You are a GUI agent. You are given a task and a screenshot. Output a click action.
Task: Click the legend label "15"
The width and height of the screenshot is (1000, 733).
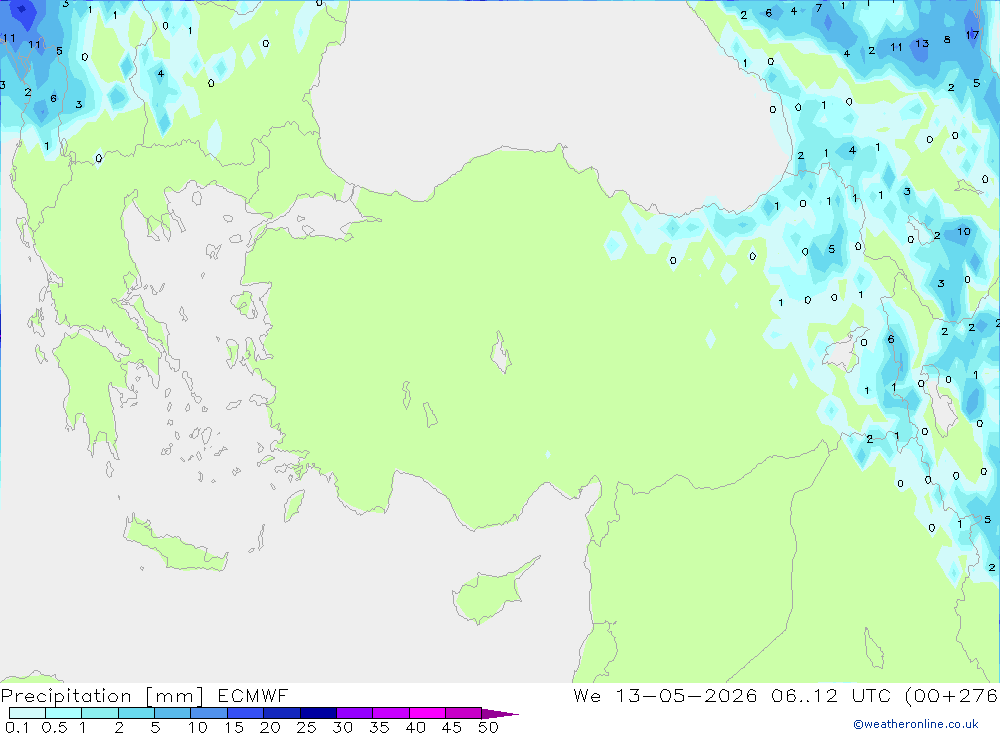coord(234,727)
